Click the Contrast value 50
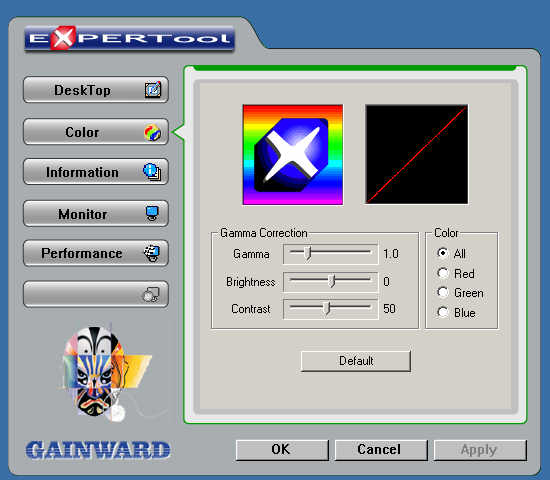 coord(389,309)
